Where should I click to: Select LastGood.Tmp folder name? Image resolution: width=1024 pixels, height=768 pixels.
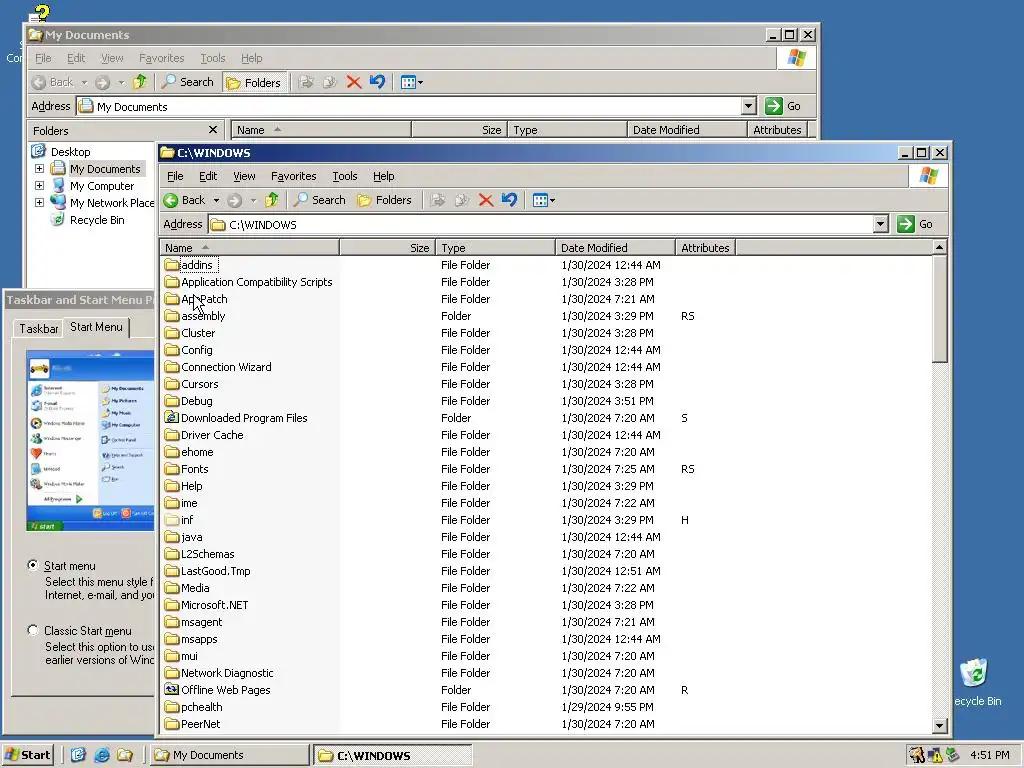click(x=216, y=571)
